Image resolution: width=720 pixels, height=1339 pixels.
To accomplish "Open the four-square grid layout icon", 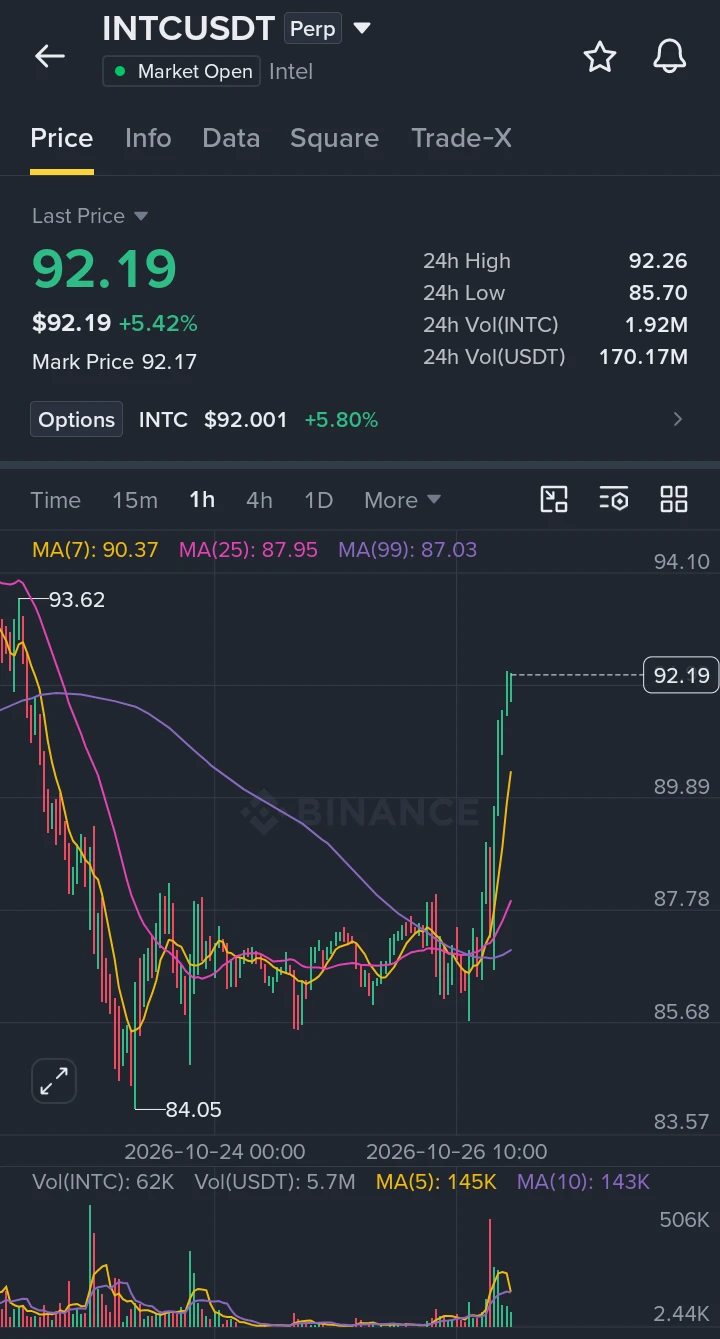I will [x=674, y=499].
